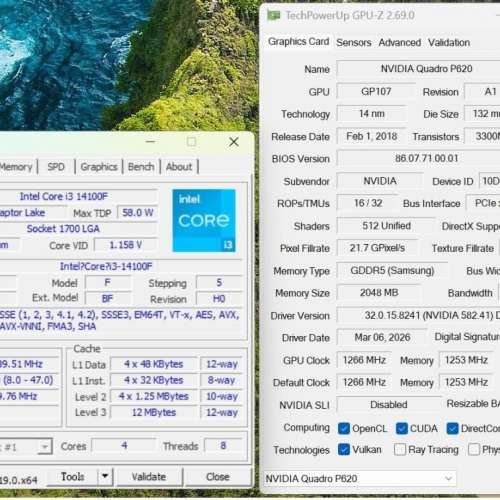Enable the Ray Tracing checkbox
This screenshot has width=500, height=500.
pos(400,450)
